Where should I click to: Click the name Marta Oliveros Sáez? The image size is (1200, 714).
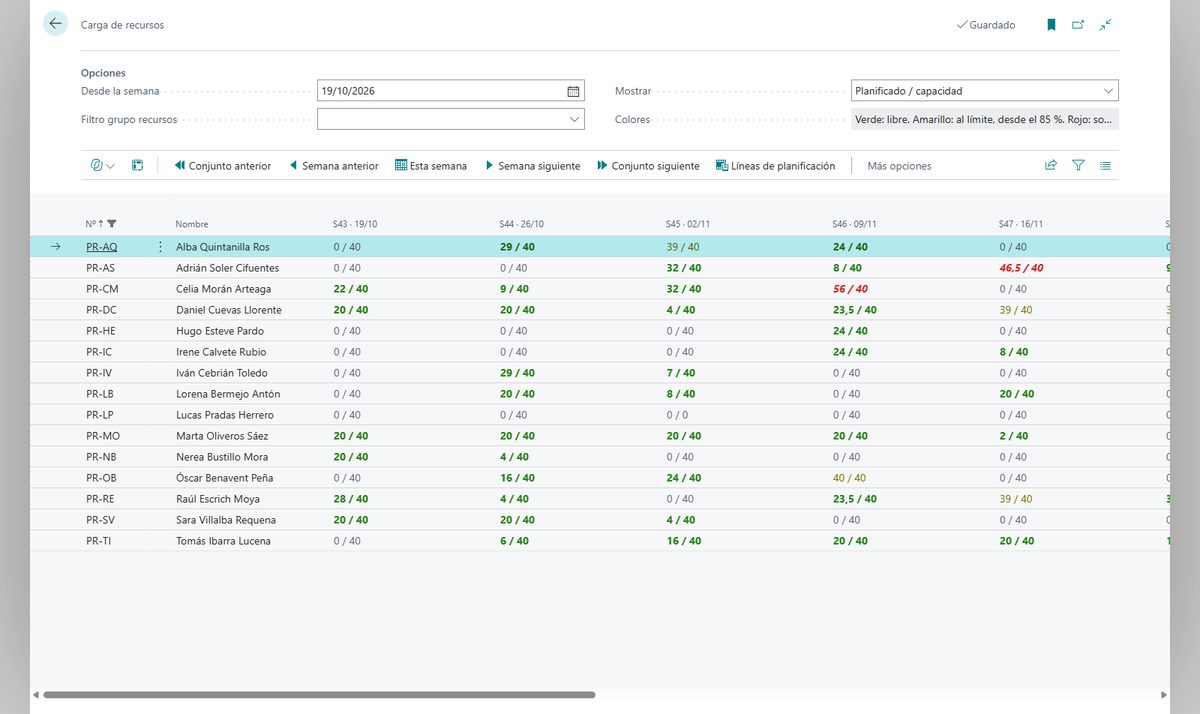pos(222,436)
